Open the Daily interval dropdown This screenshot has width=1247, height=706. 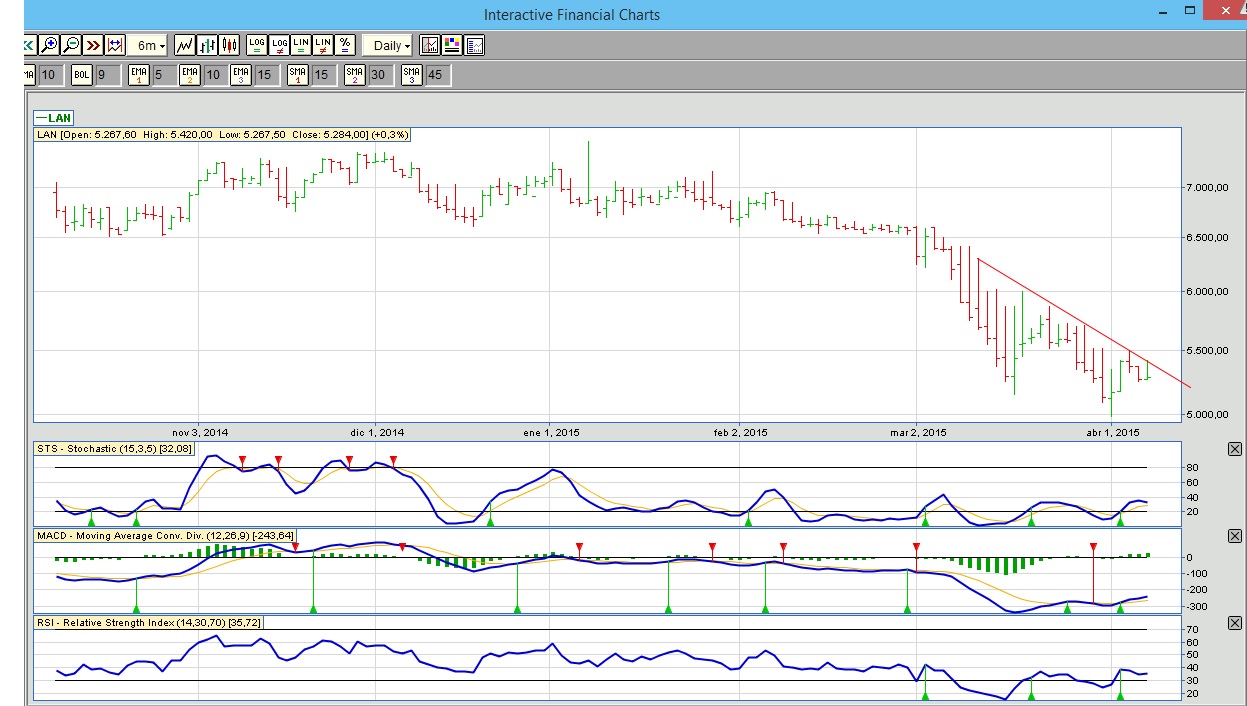(x=388, y=45)
